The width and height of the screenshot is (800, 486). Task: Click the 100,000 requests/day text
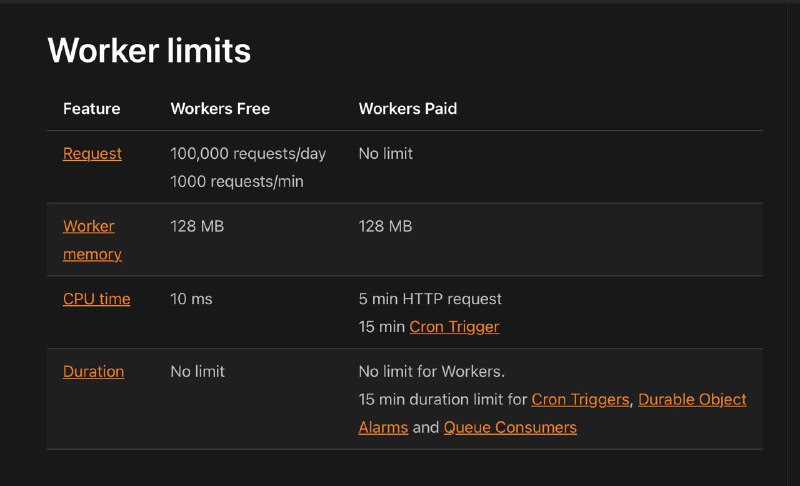pyautogui.click(x=248, y=154)
